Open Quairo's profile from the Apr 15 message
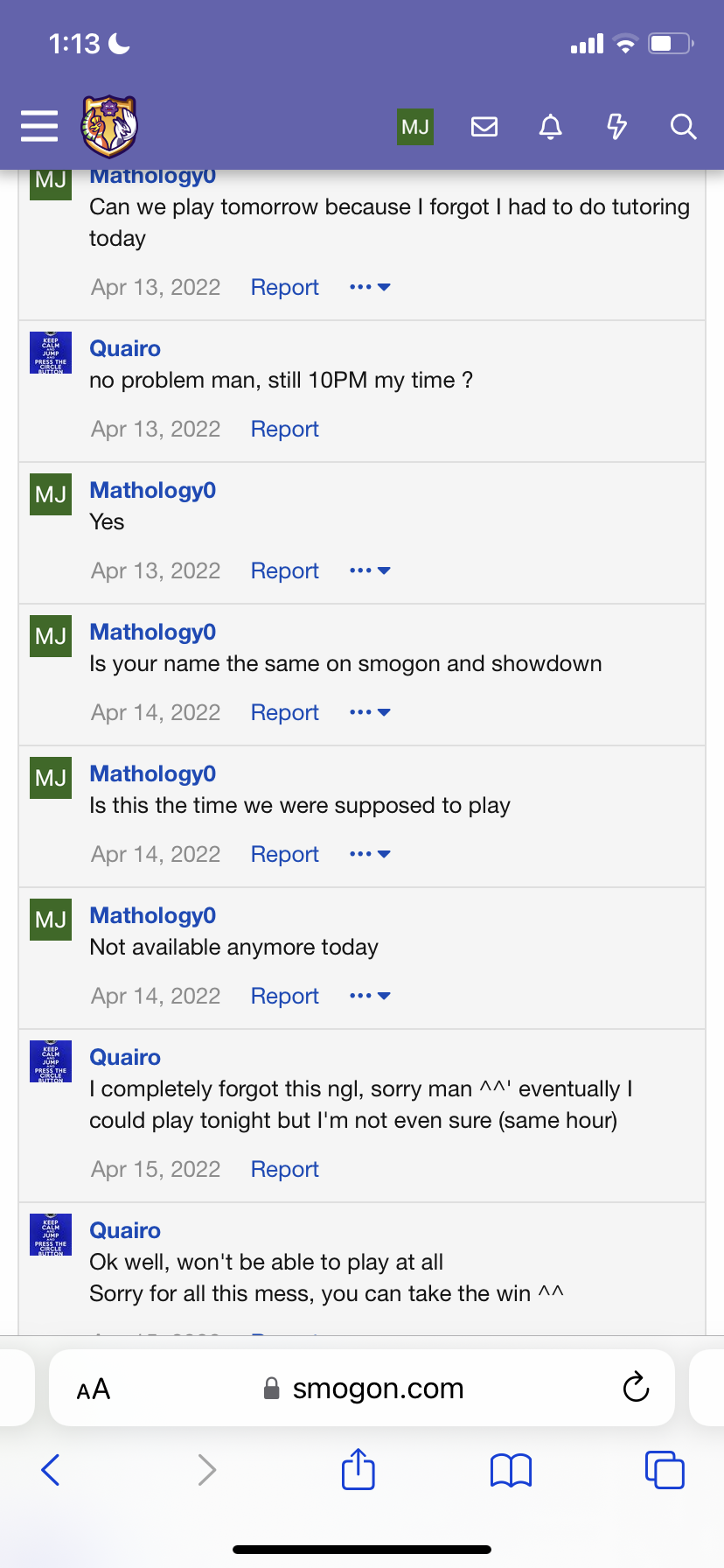724x1568 pixels. pos(125,1057)
